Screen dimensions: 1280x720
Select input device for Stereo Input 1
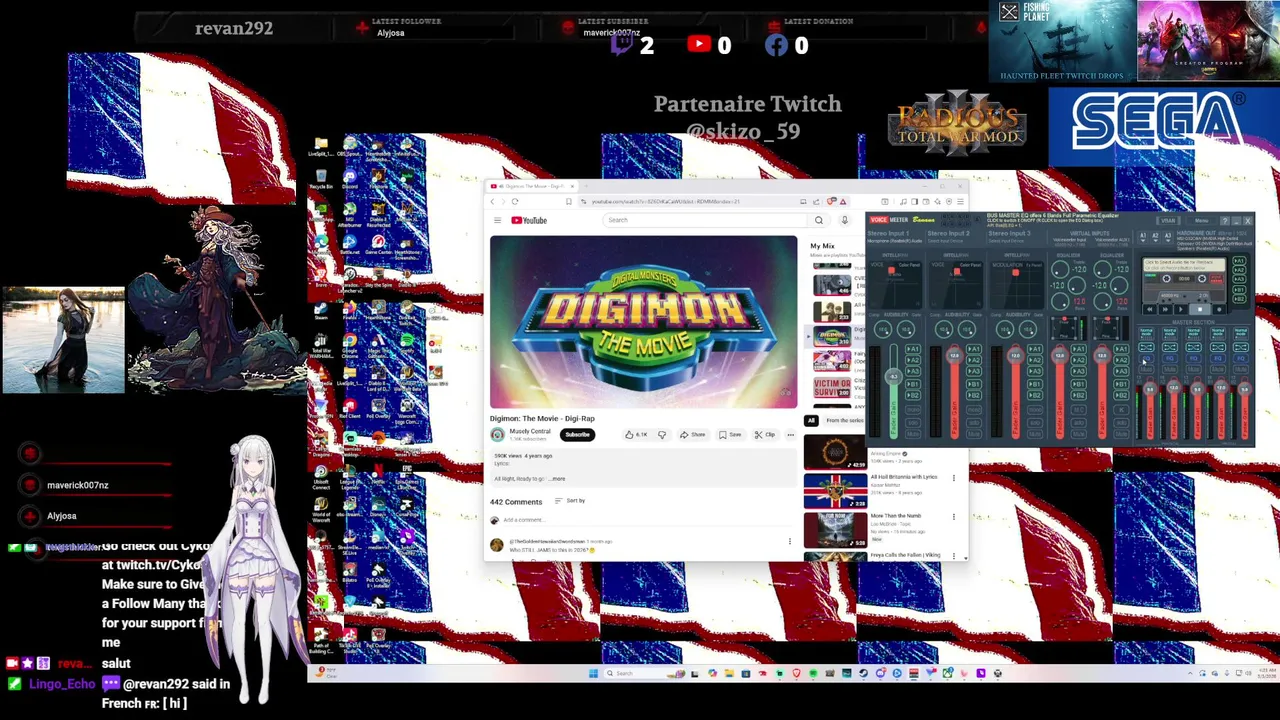pyautogui.click(x=895, y=241)
